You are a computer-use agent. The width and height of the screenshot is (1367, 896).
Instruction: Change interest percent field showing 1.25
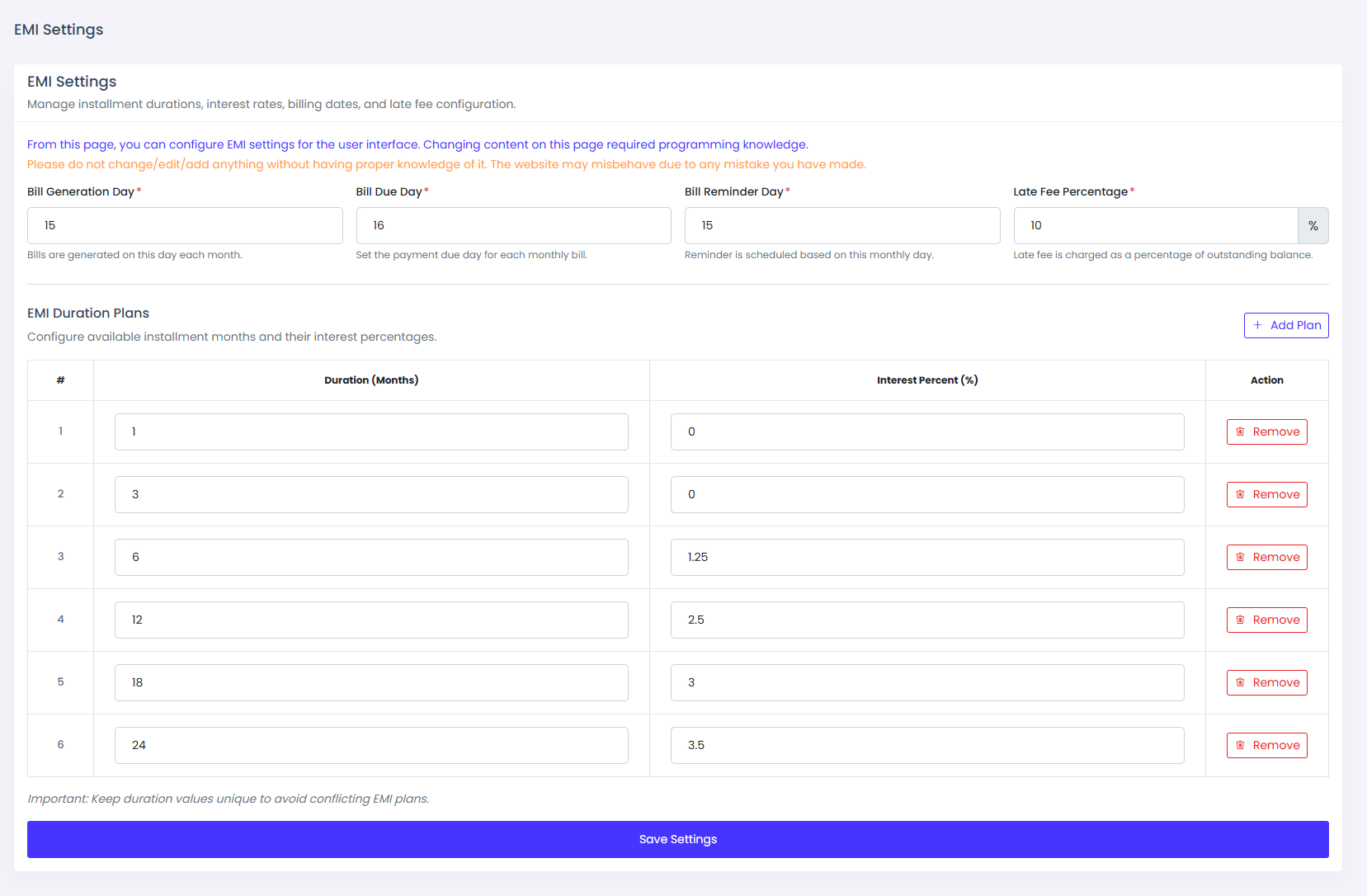927,557
